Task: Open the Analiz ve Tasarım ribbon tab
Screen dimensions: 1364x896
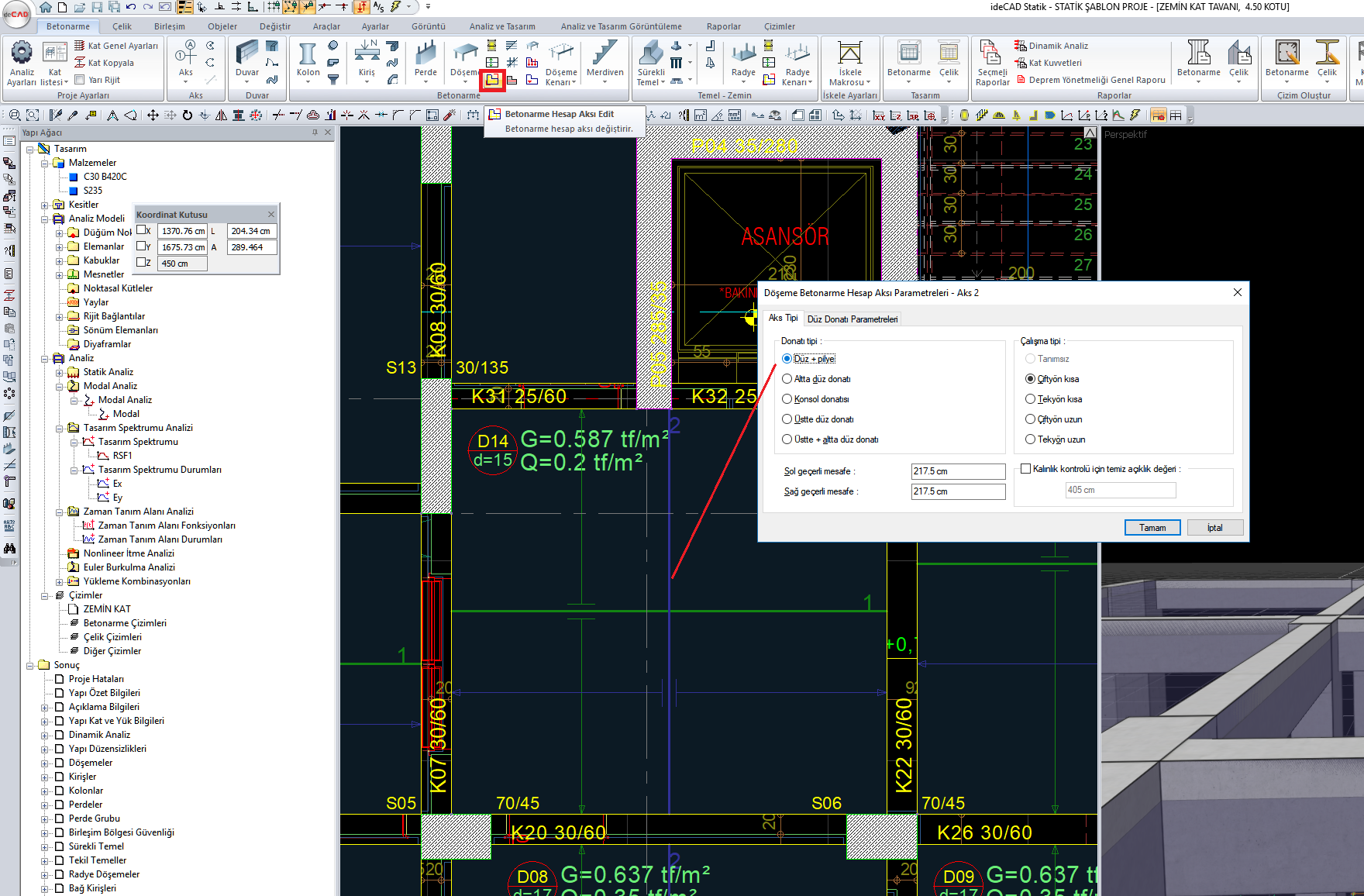Action: 502,26
